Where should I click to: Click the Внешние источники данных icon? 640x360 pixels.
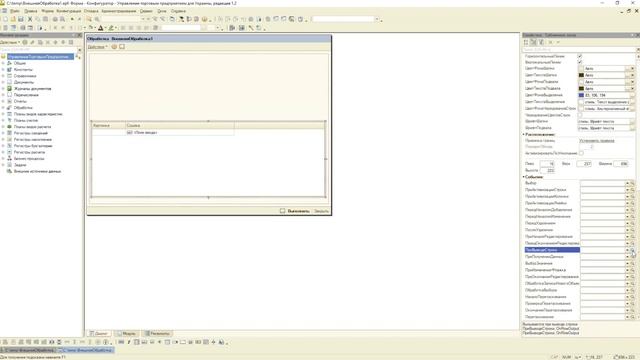tap(9, 171)
